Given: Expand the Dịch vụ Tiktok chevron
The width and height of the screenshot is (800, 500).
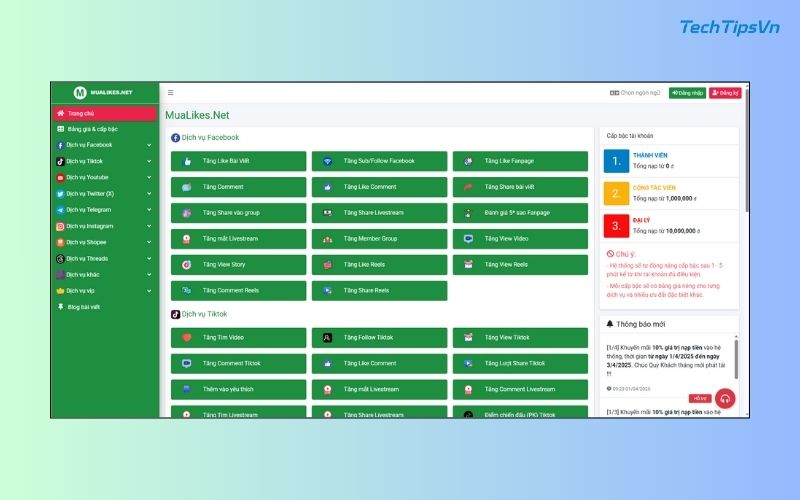Looking at the screenshot, I should pyautogui.click(x=149, y=161).
